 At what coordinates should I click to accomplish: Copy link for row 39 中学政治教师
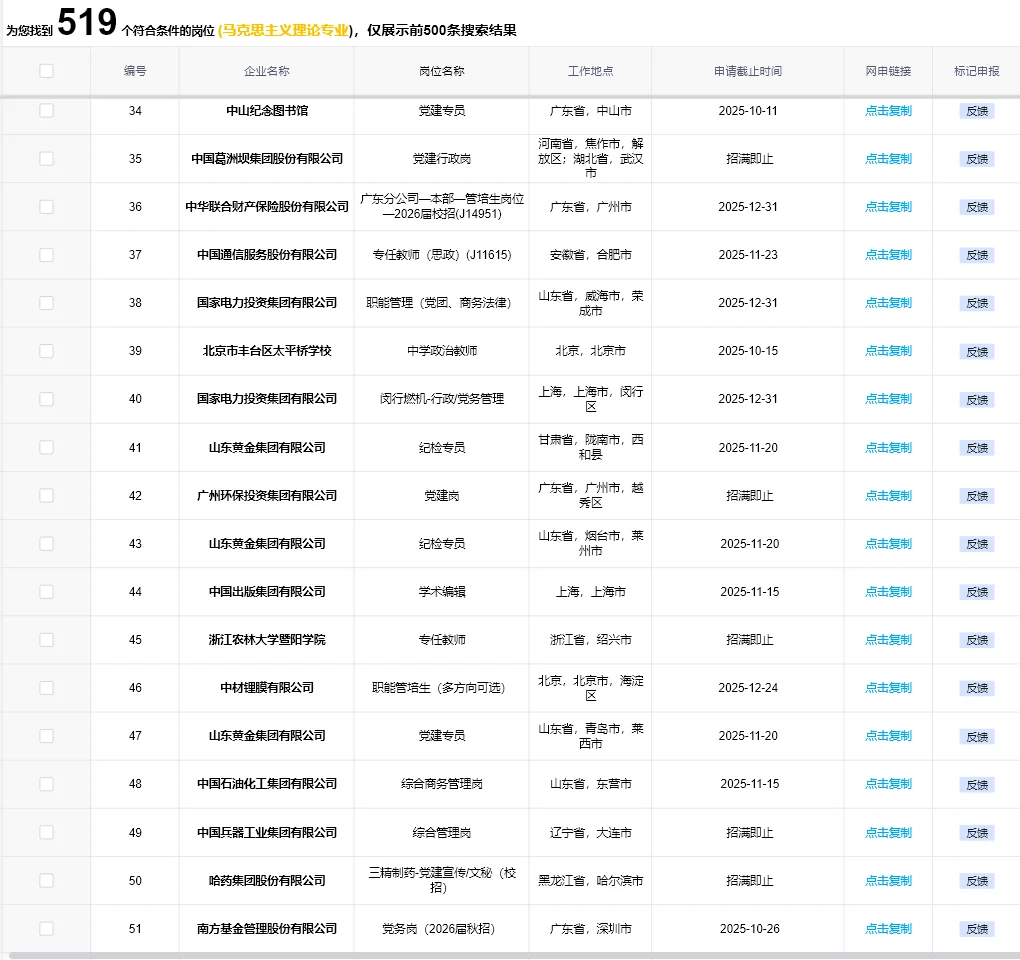tap(888, 351)
